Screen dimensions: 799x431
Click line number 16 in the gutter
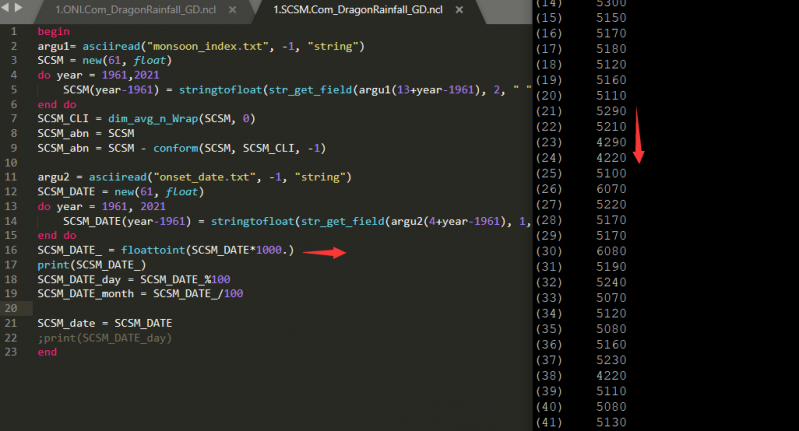(14, 249)
